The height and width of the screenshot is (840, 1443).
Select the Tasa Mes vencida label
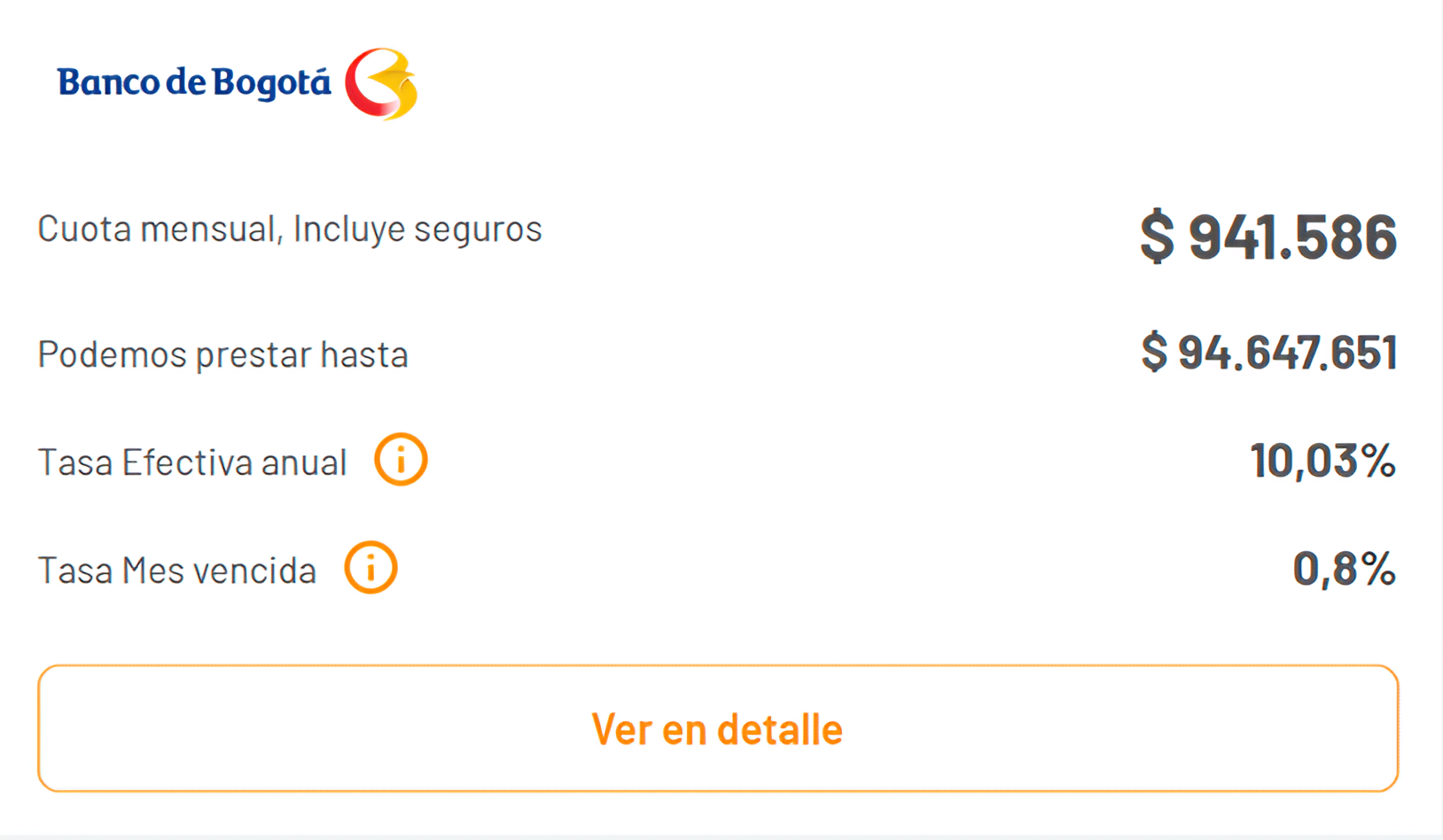coord(176,570)
